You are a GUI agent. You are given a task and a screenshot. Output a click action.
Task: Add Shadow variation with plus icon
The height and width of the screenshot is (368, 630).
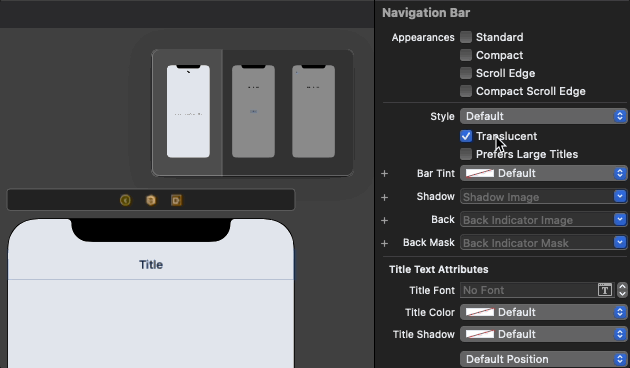tap(385, 197)
